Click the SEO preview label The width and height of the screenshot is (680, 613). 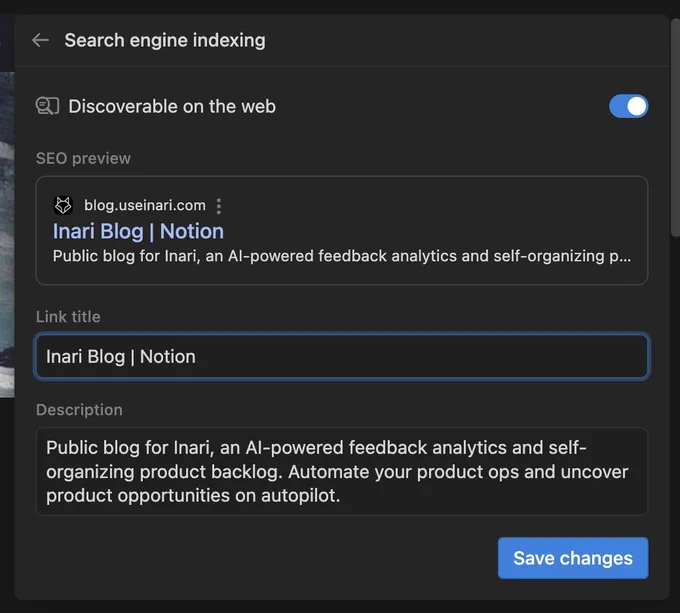coord(83,158)
